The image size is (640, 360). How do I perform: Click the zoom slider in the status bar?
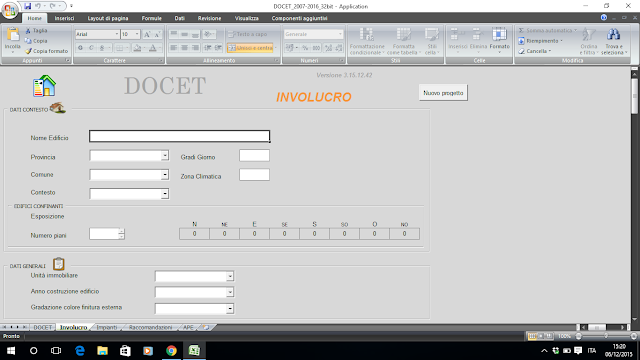(x=606, y=336)
